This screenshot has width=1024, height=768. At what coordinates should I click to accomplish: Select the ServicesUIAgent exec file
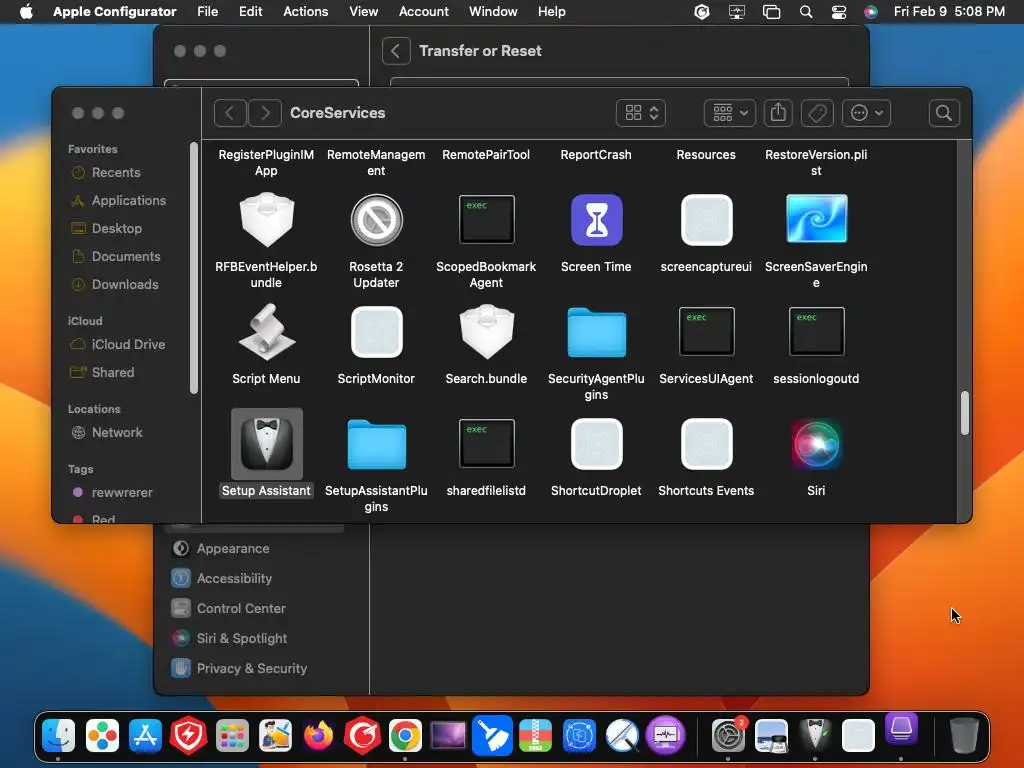coord(707,331)
